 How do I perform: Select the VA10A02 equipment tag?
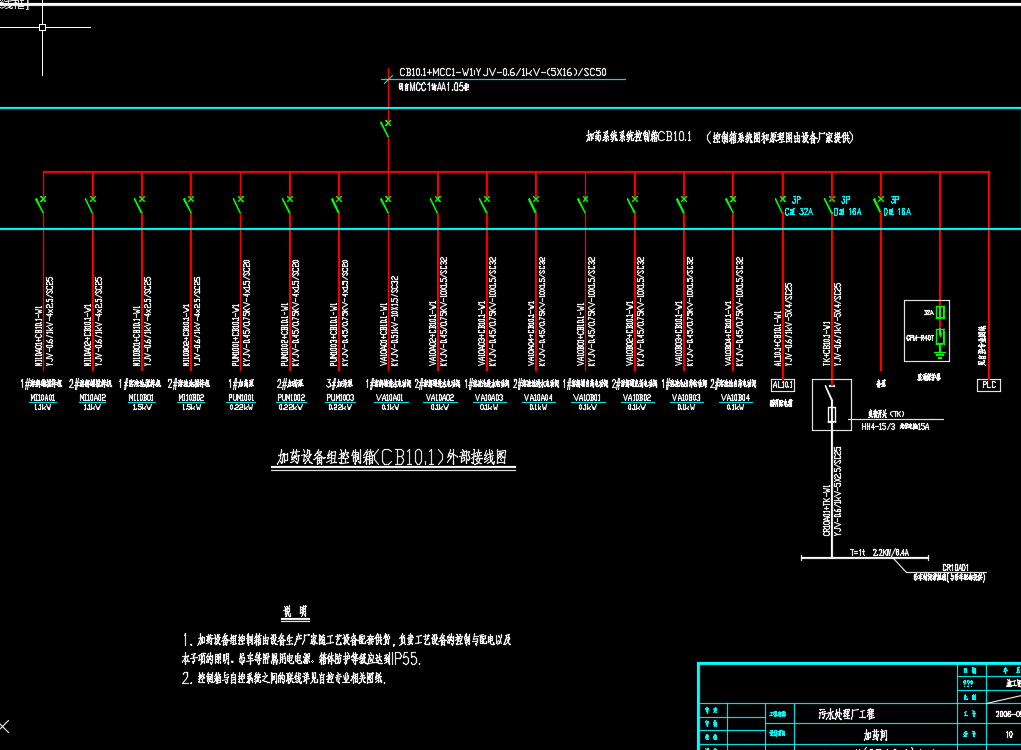pyautogui.click(x=440, y=398)
